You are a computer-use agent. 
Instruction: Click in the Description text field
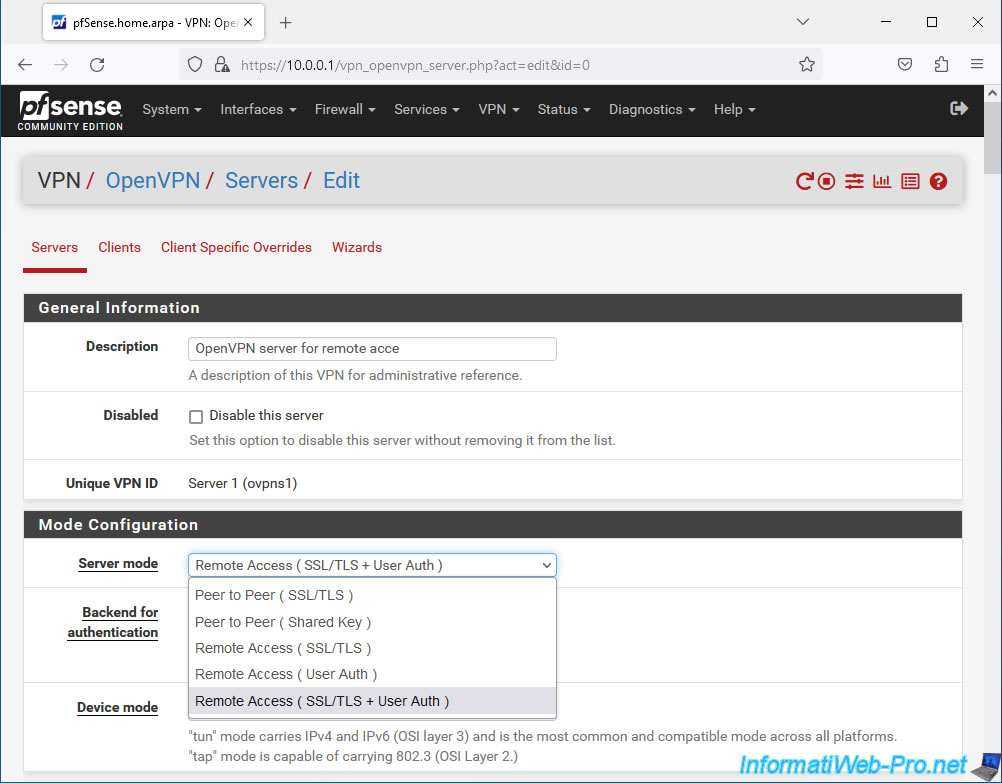372,349
